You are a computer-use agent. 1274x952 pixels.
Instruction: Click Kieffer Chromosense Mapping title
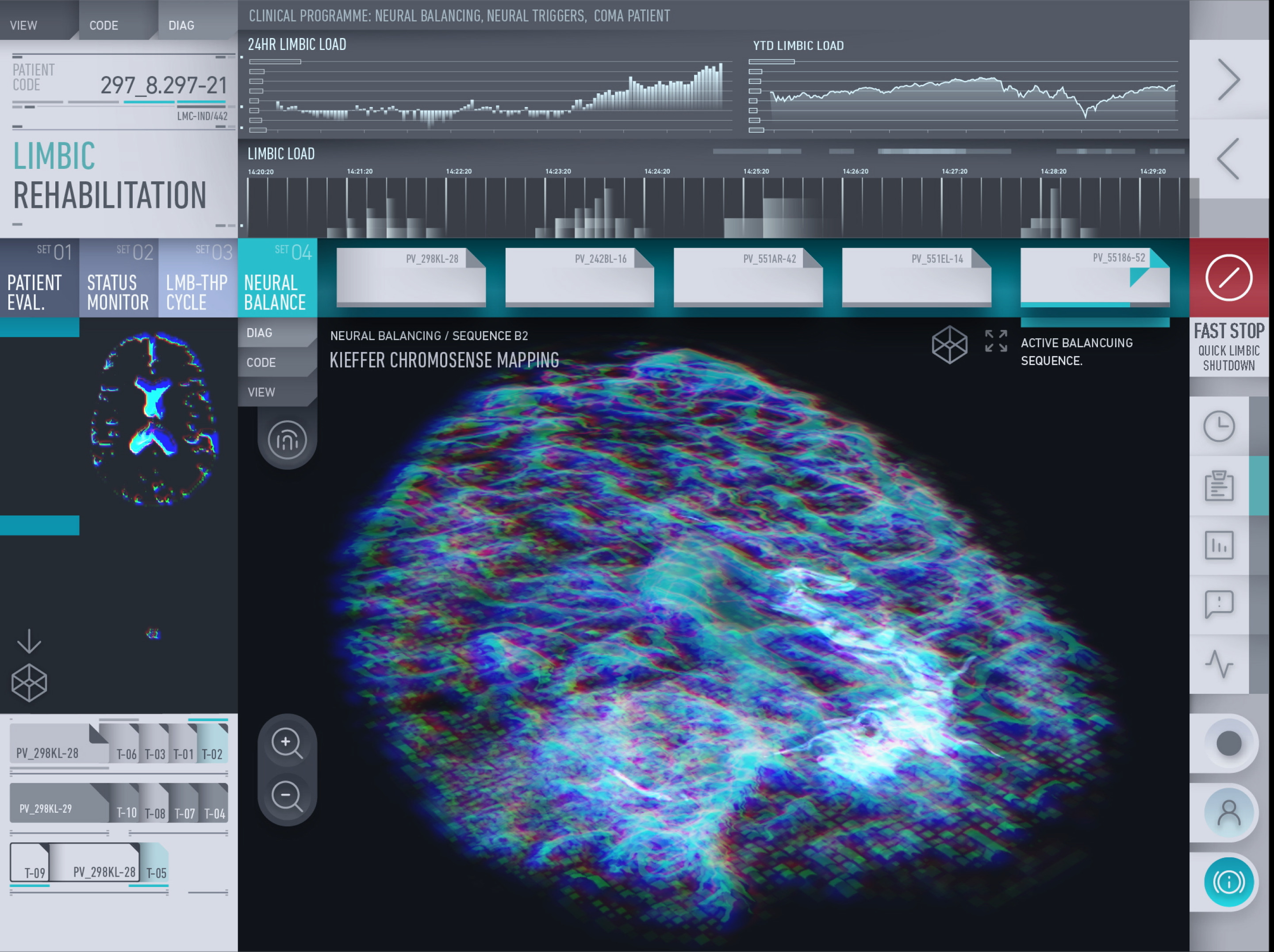click(x=444, y=360)
